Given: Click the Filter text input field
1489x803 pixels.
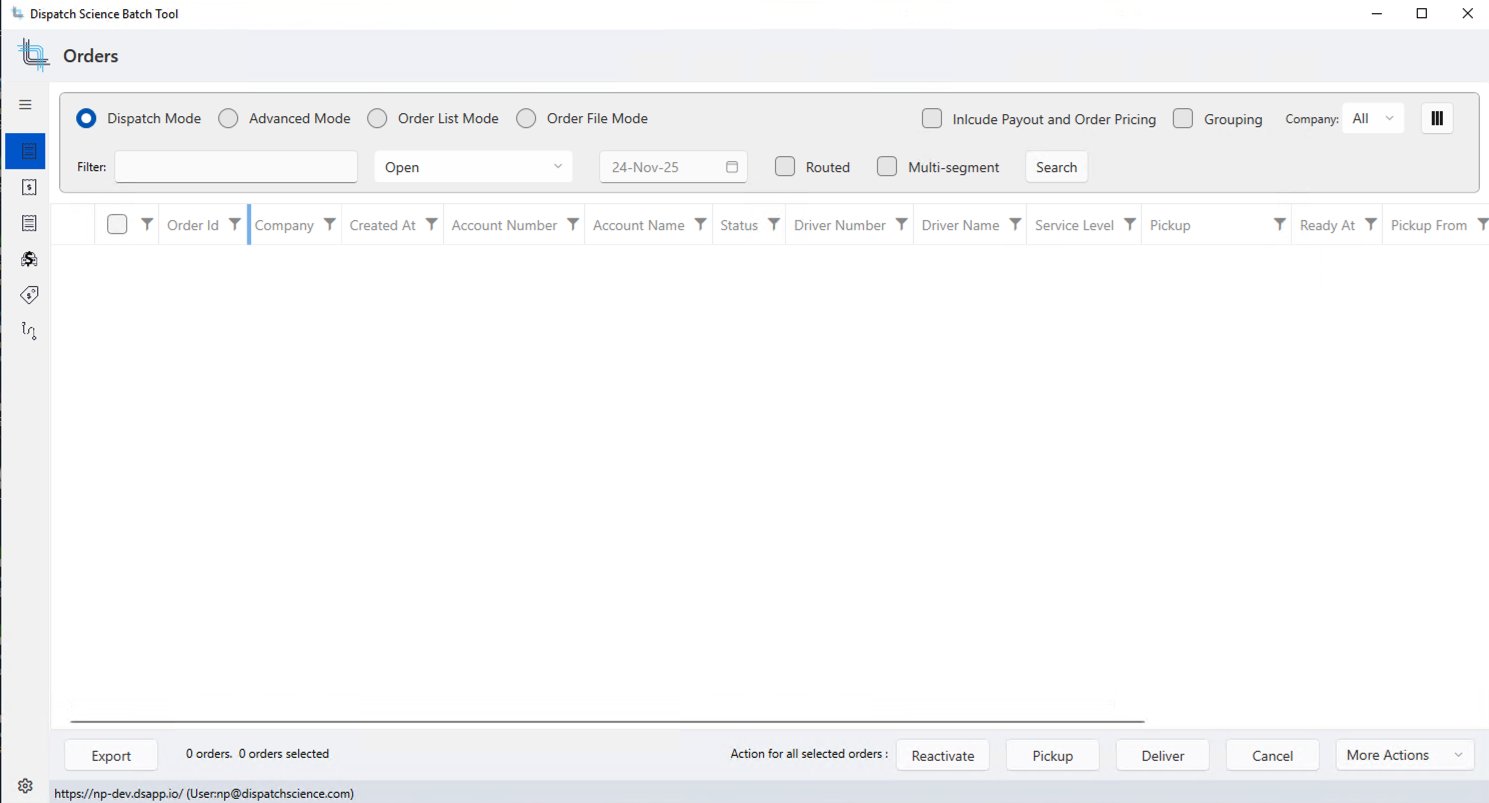Looking at the screenshot, I should click(x=236, y=167).
